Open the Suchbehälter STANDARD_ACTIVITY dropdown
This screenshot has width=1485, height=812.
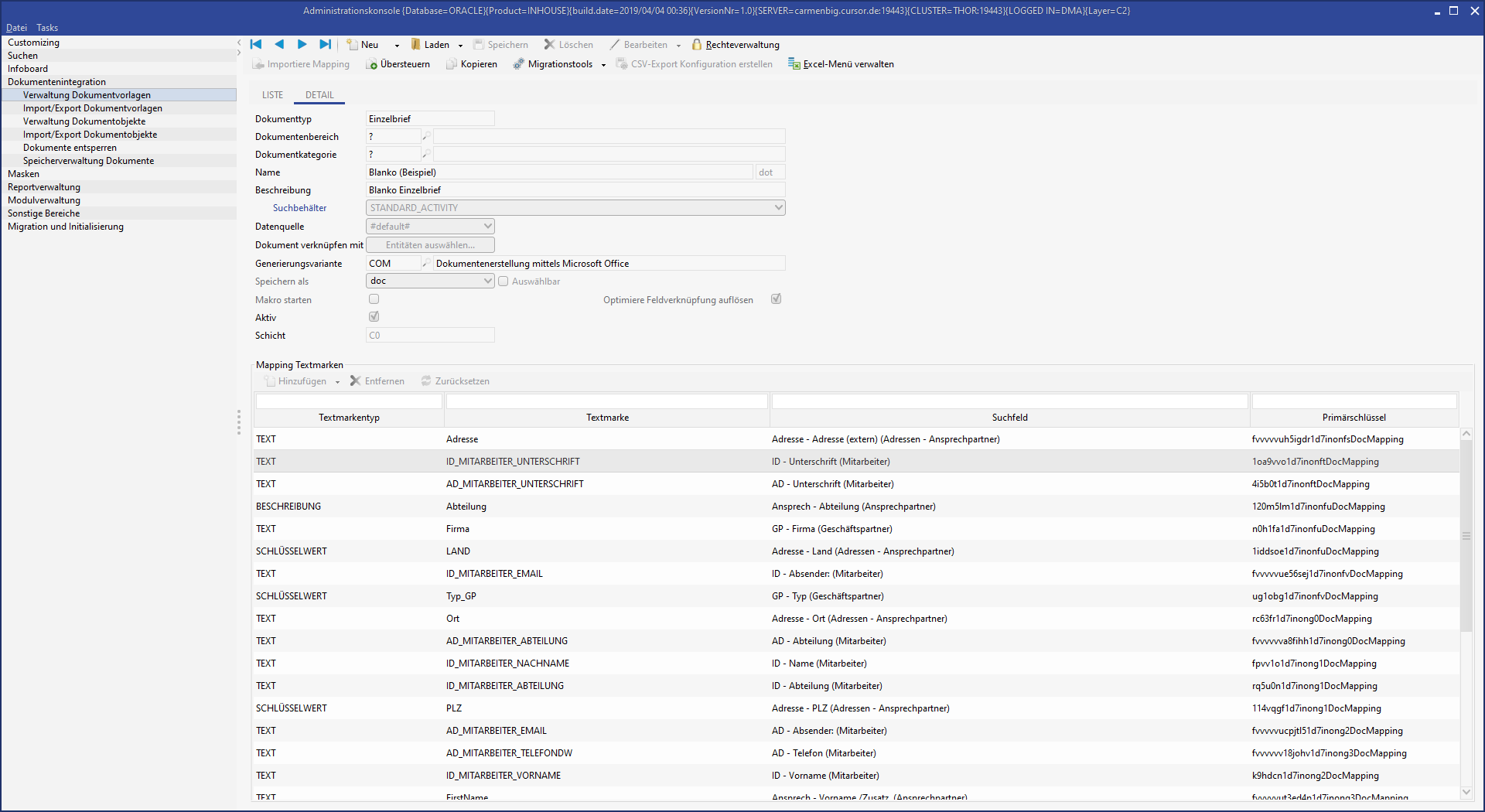point(778,208)
